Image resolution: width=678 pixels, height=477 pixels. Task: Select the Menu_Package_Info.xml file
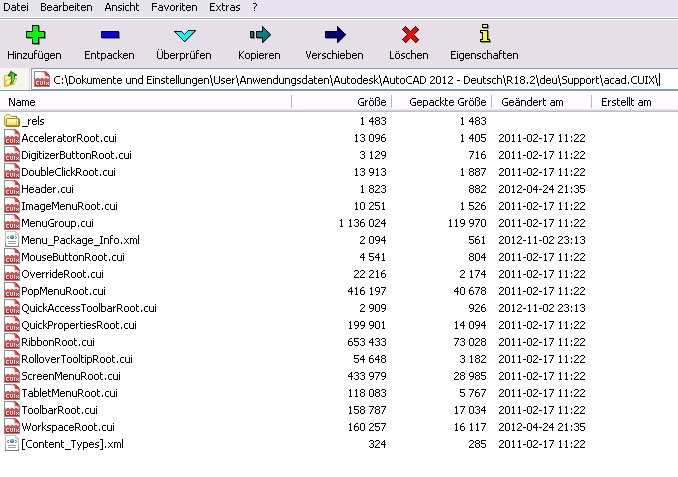point(80,240)
